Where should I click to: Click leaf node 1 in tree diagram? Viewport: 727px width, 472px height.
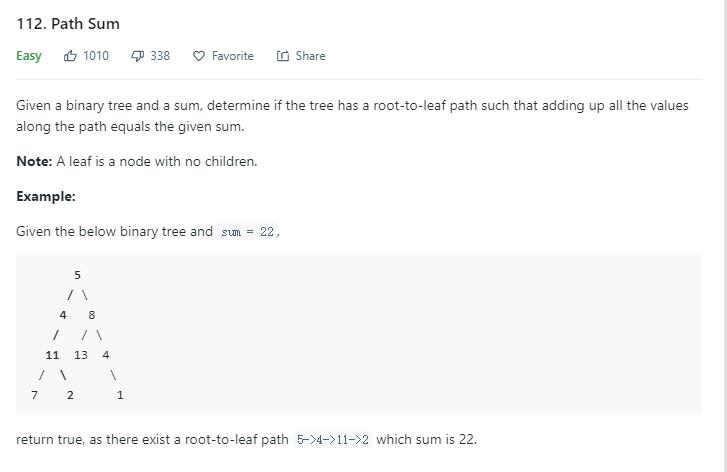click(x=120, y=395)
